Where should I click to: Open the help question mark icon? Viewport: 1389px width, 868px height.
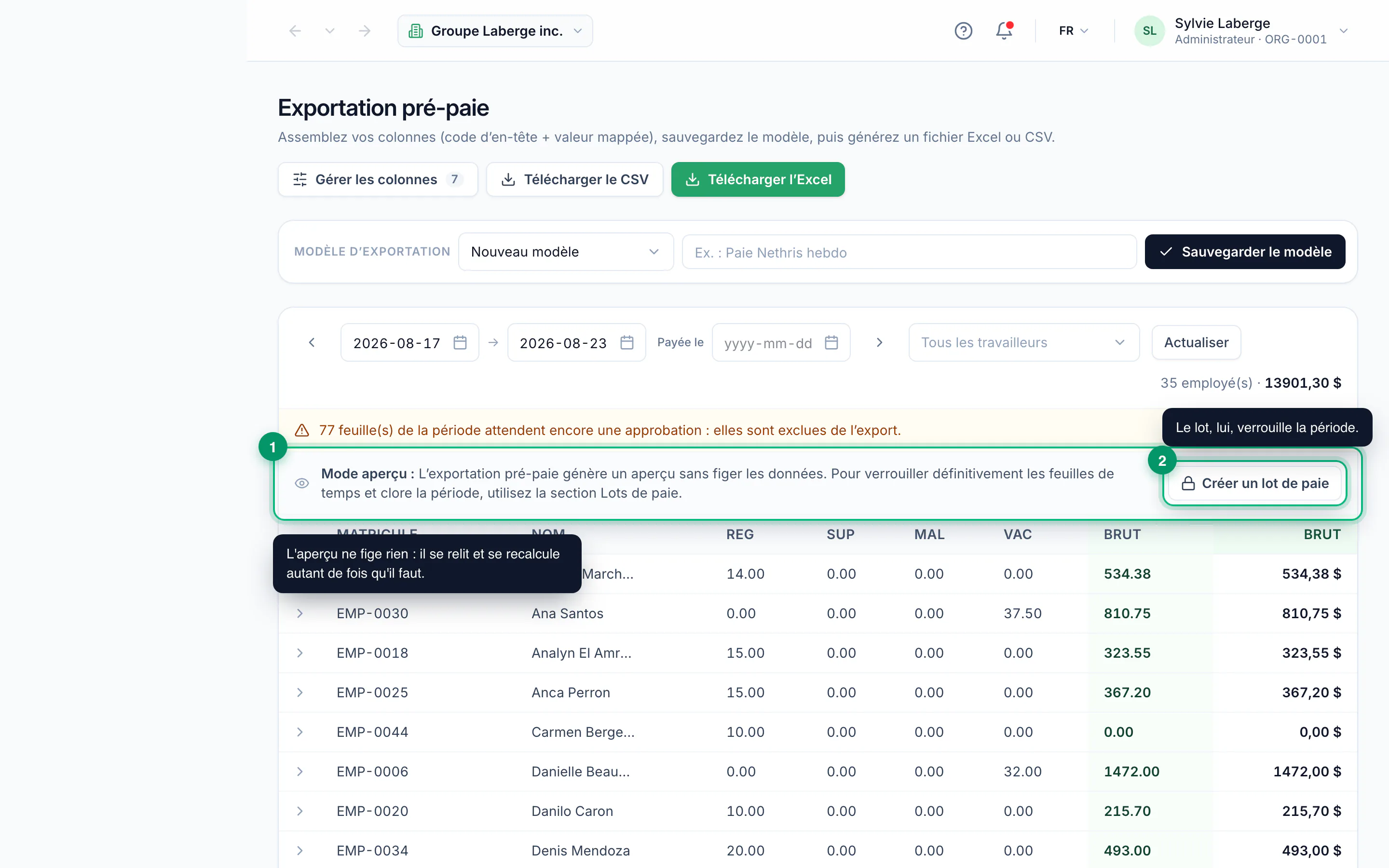(963, 31)
